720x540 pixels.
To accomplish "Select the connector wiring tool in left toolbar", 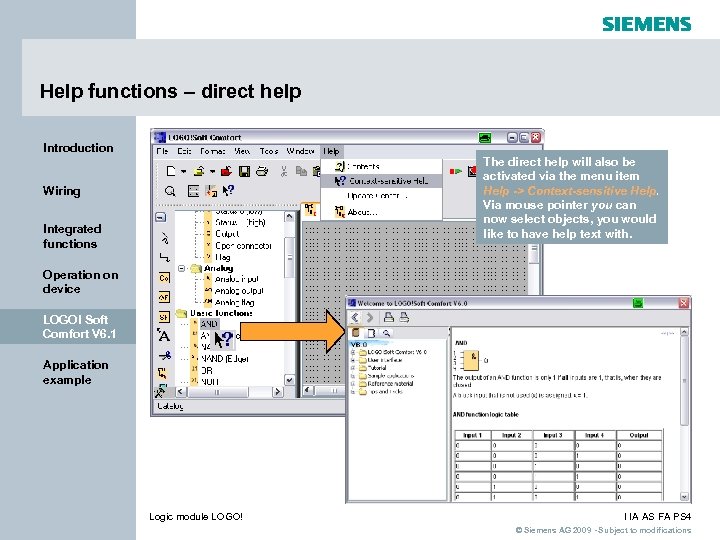I will pyautogui.click(x=164, y=258).
